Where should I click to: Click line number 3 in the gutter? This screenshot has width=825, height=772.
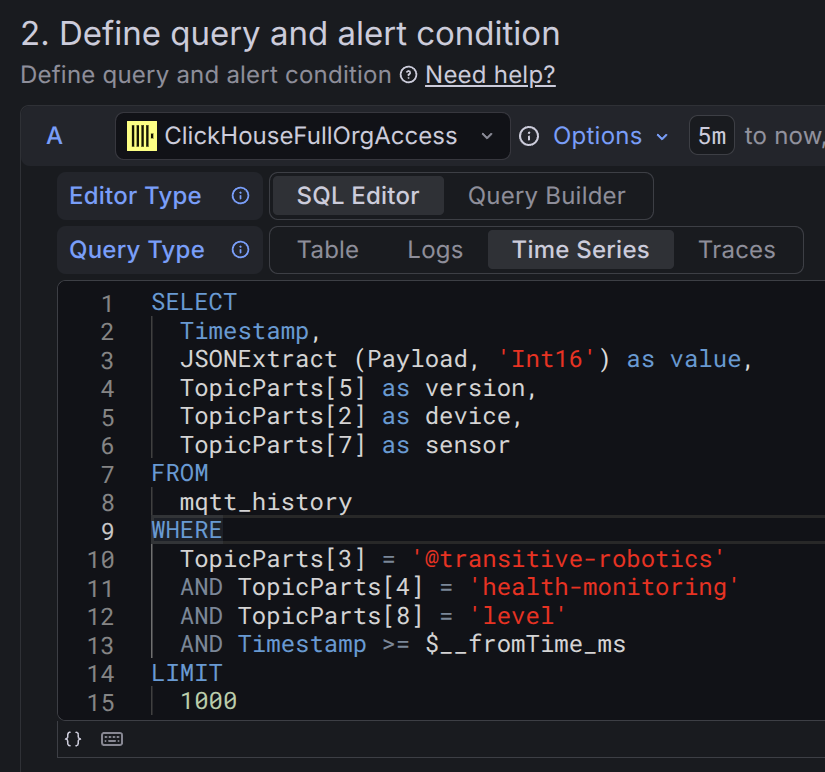pos(107,359)
